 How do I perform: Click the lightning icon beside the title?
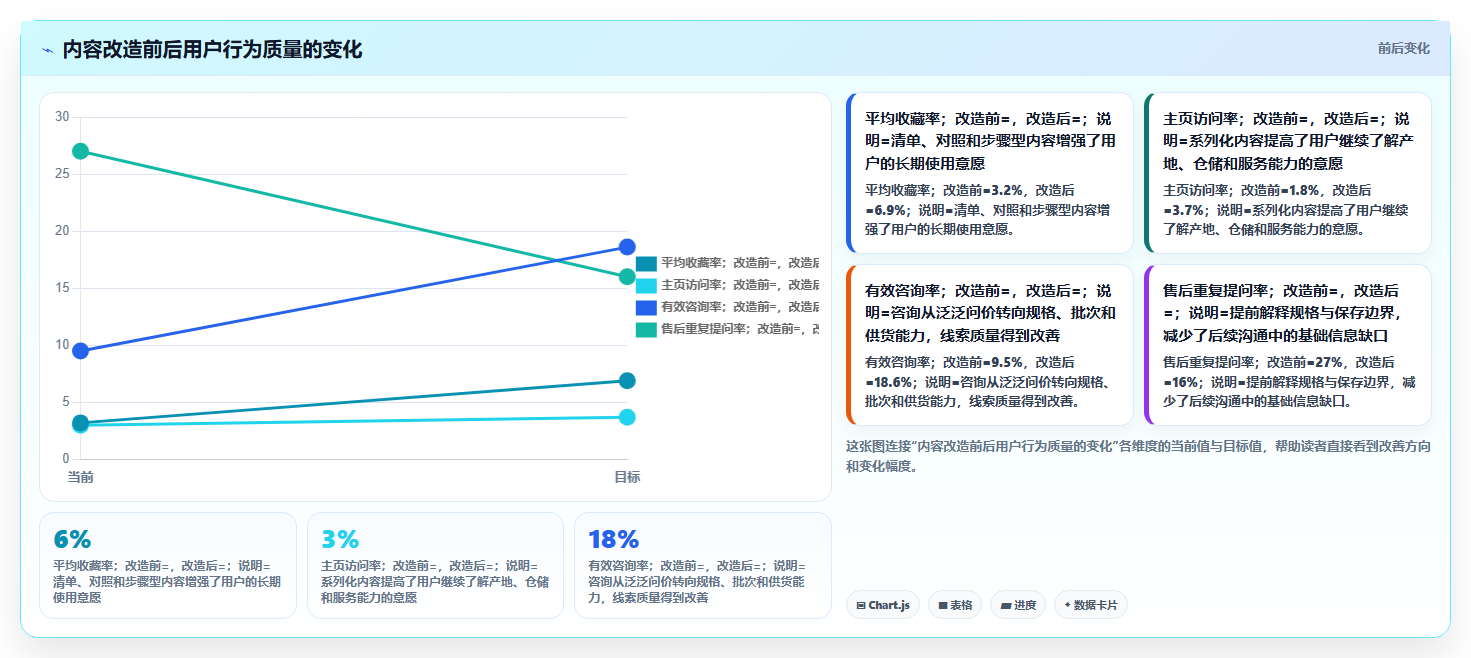pos(48,50)
